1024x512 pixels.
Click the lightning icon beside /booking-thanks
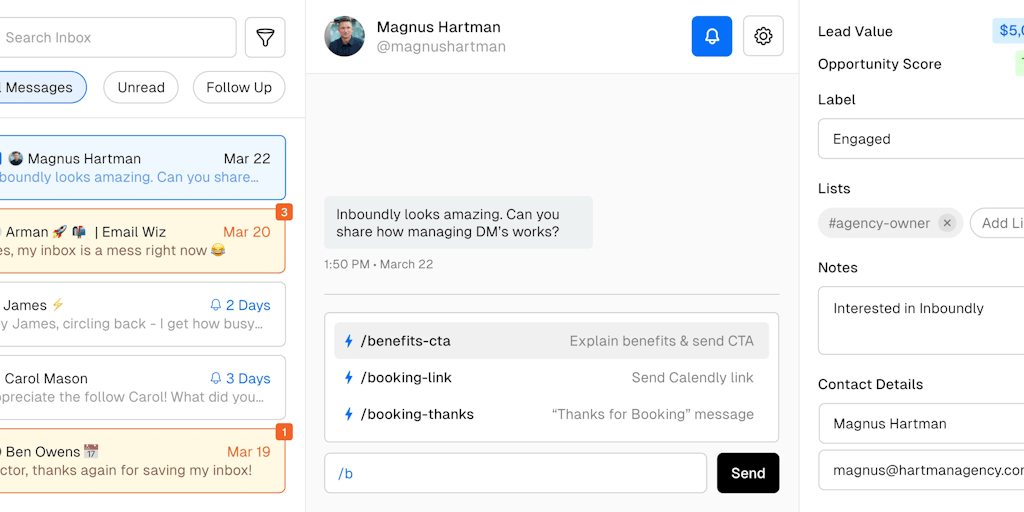349,414
